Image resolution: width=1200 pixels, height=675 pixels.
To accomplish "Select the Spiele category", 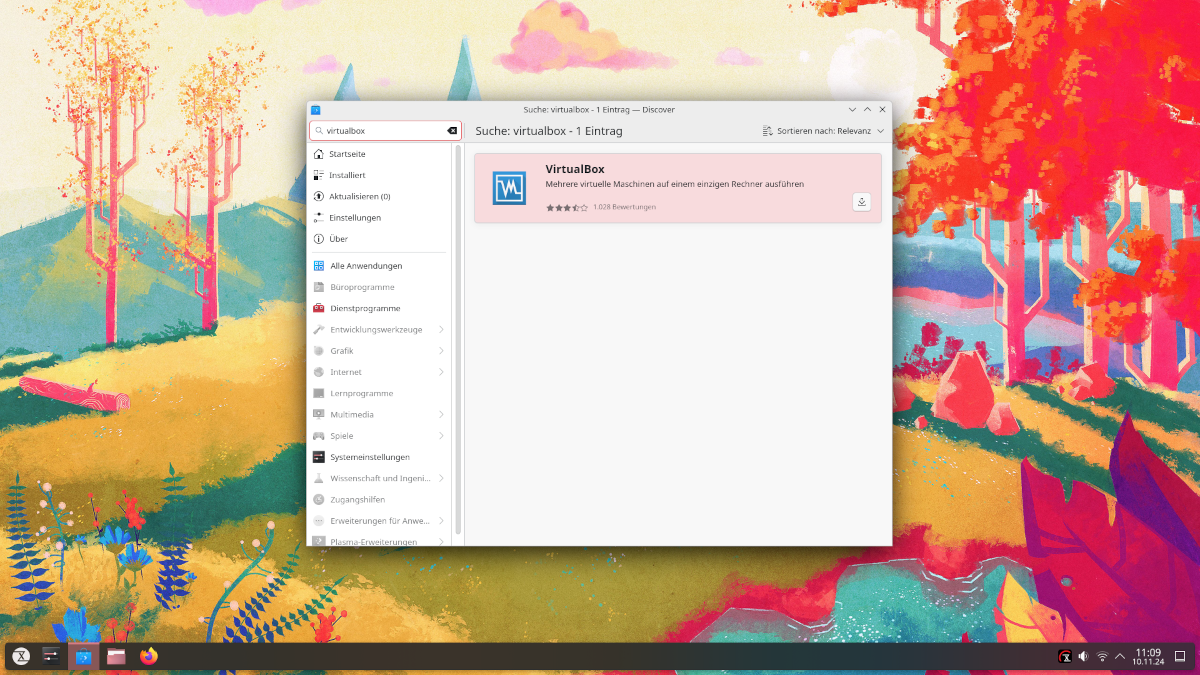I will (380, 436).
